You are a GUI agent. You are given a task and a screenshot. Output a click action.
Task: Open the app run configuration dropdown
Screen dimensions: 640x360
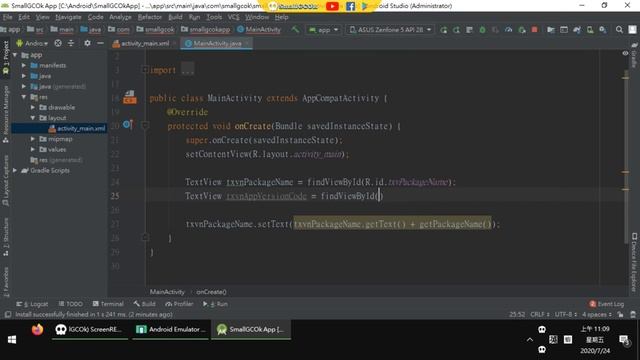pos(324,30)
